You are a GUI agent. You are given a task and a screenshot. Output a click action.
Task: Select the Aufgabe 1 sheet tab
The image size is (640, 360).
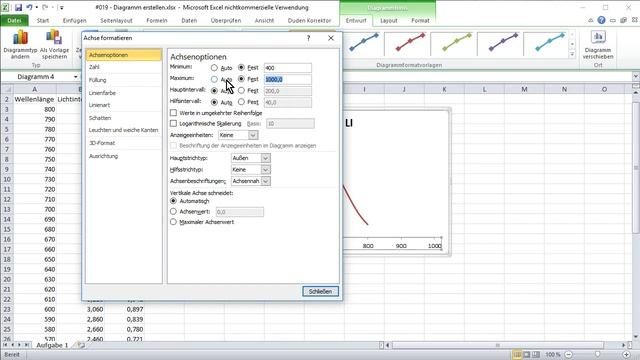click(52, 345)
